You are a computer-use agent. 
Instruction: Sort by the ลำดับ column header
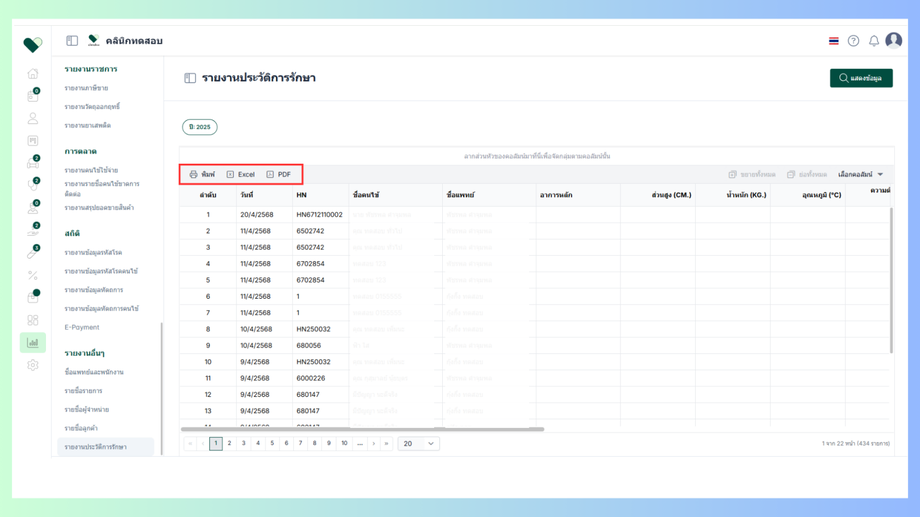[x=208, y=195]
